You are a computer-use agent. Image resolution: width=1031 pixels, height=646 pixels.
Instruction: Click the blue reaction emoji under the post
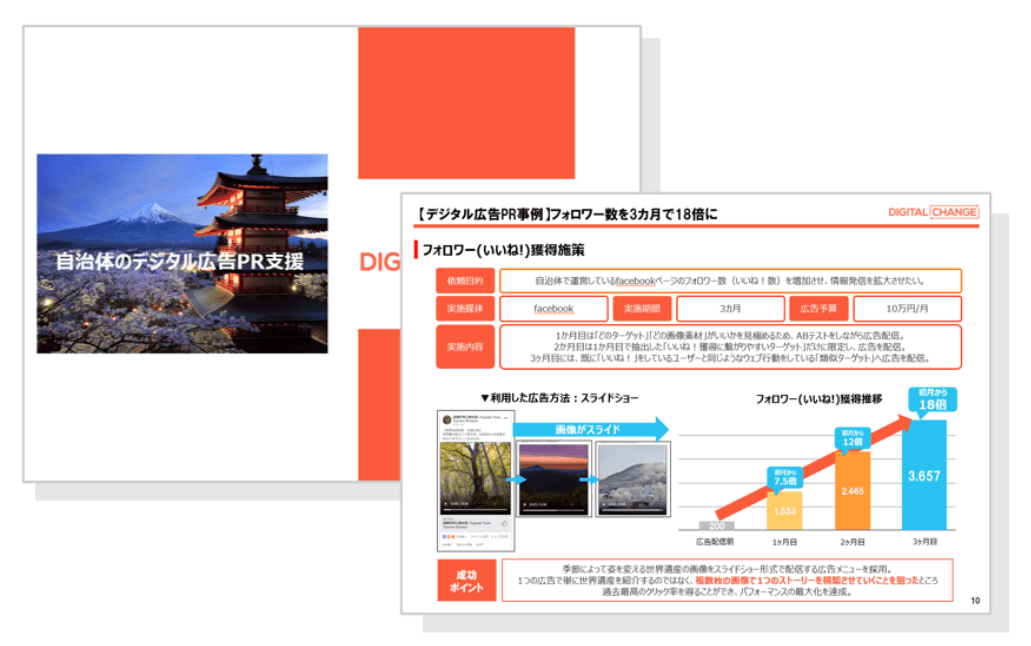[x=444, y=536]
